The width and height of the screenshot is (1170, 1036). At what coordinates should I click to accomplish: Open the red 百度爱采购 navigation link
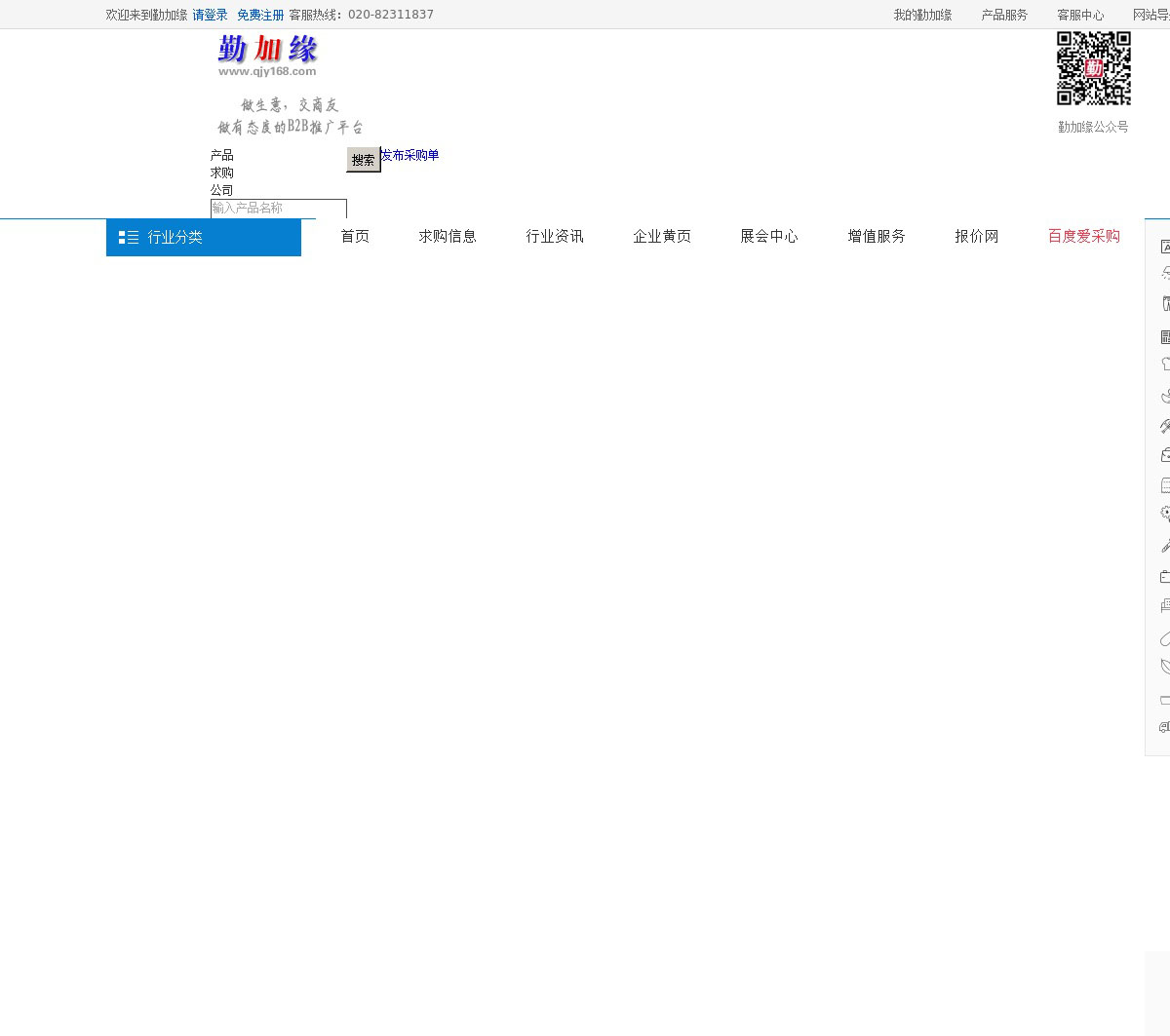[x=1083, y=236]
